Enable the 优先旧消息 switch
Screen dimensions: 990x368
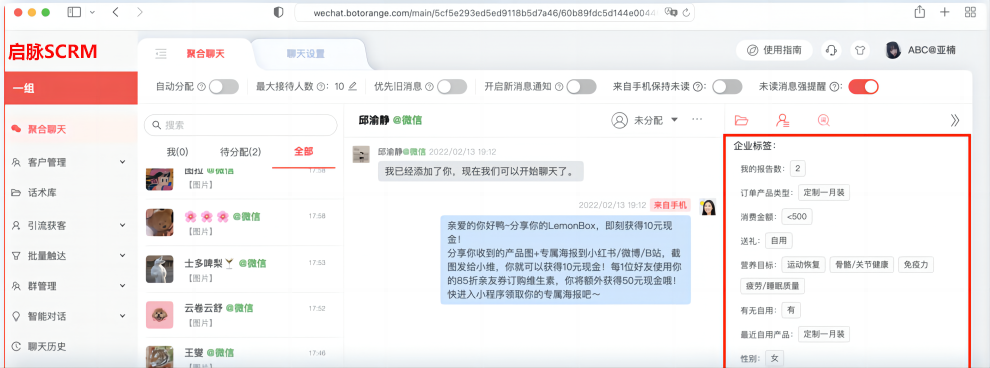coord(452,86)
